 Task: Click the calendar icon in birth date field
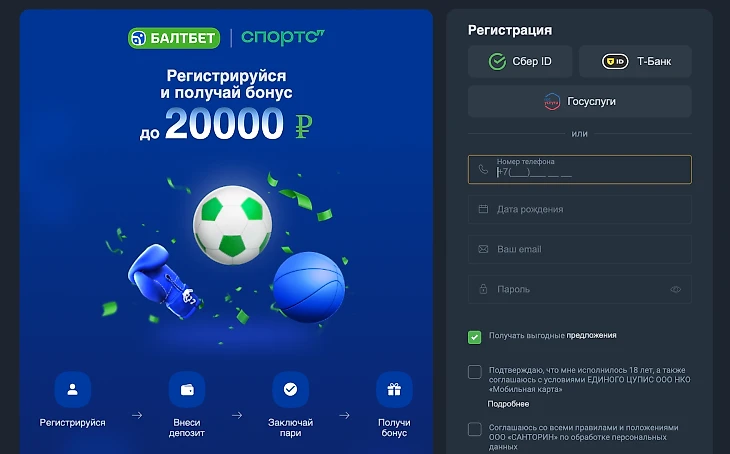(483, 209)
